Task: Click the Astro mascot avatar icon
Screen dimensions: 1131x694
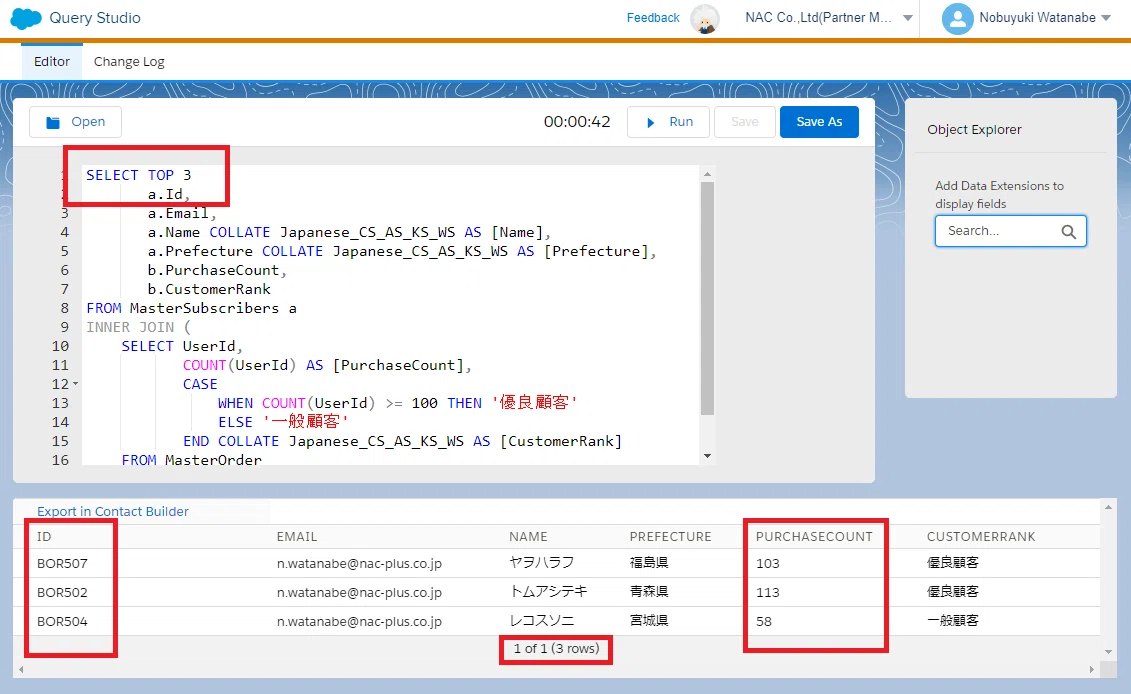Action: [x=705, y=19]
